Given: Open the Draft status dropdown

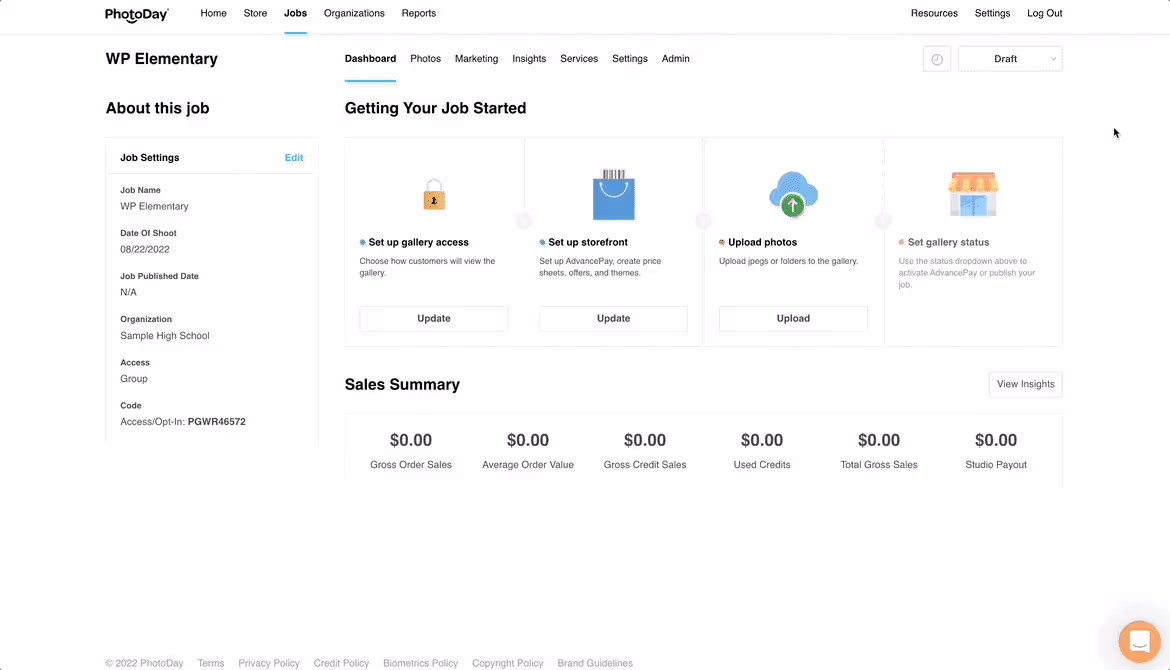Looking at the screenshot, I should [x=1010, y=59].
